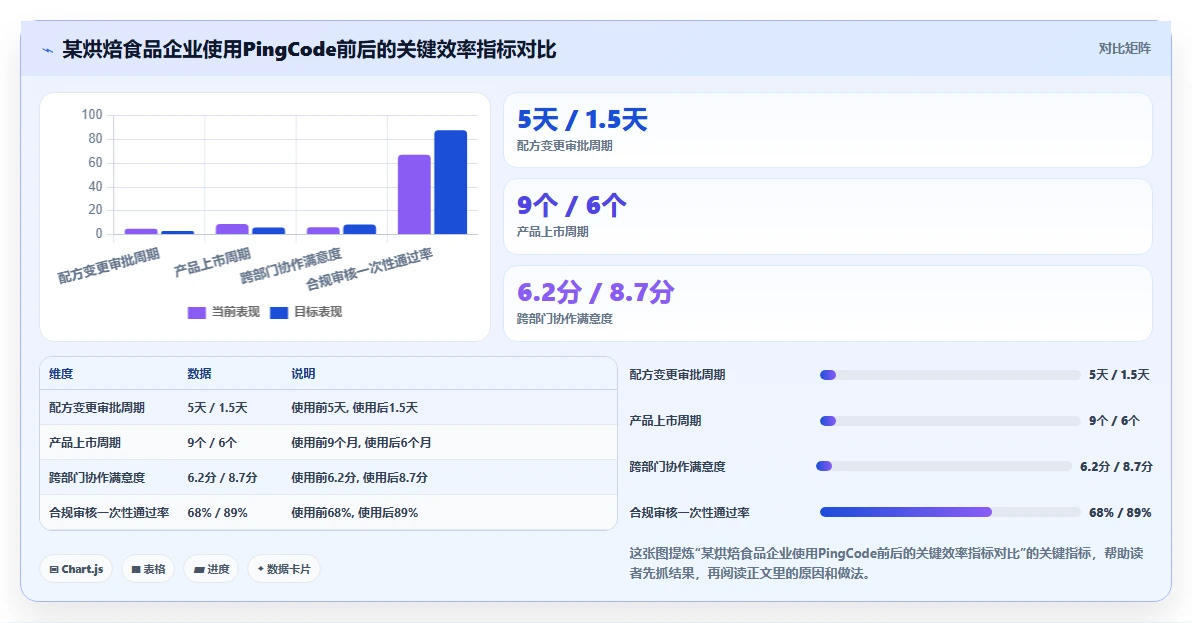Click the summary paragraph under progress bars
Image resolution: width=1192 pixels, height=623 pixels.
pos(886,564)
